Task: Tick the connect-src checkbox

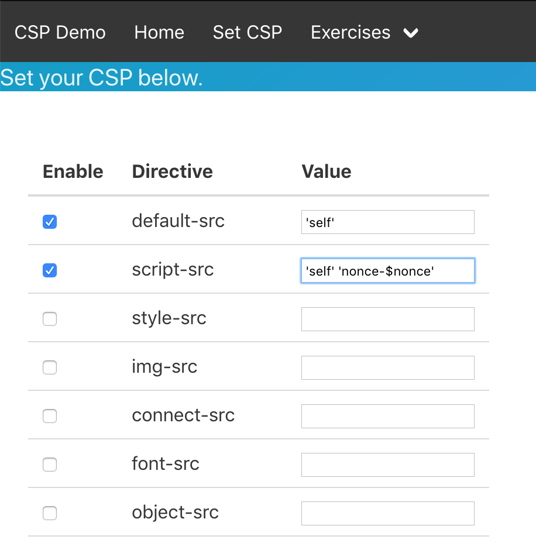Action: click(50, 416)
